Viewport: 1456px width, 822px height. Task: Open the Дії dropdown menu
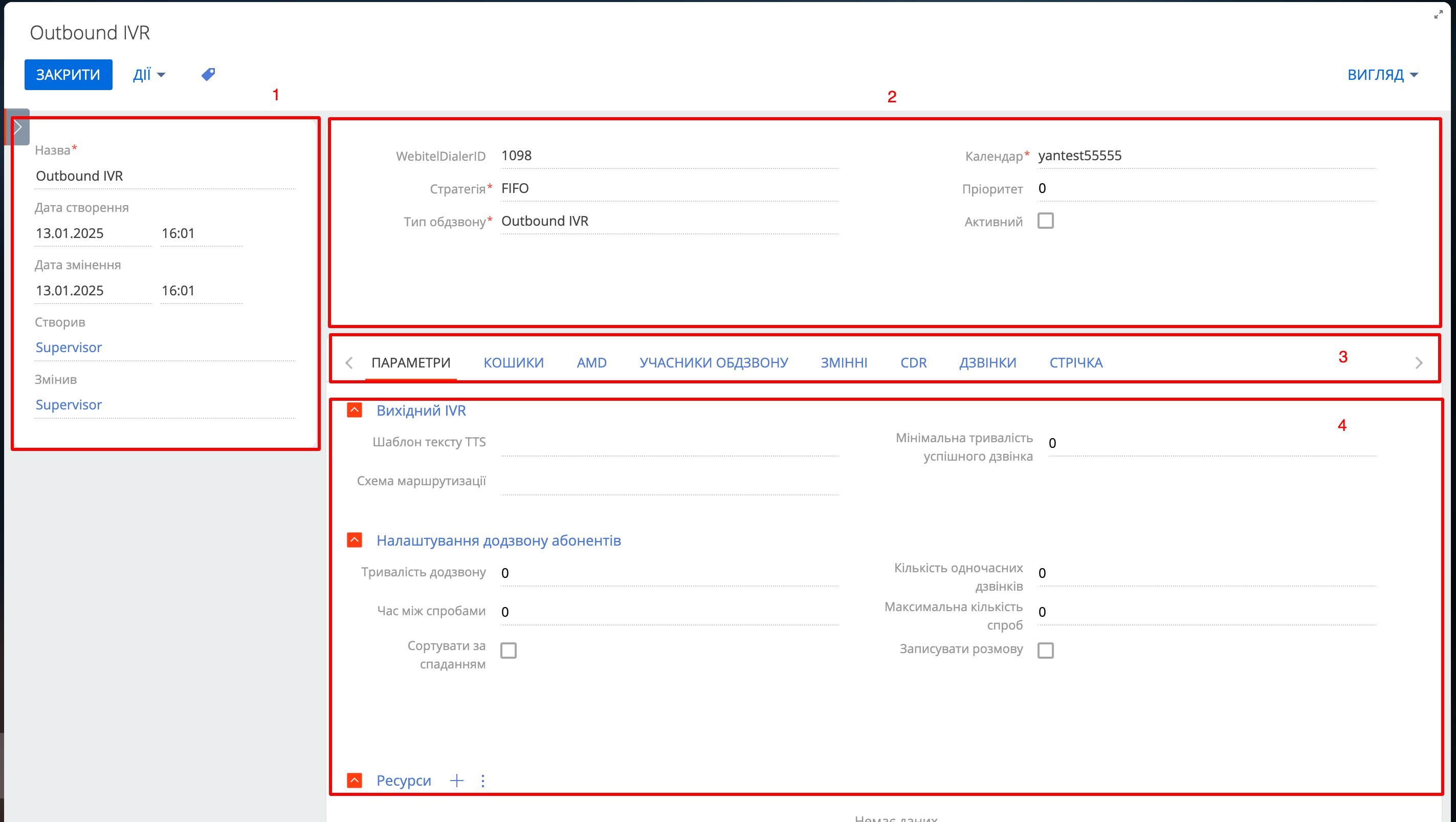click(x=149, y=75)
